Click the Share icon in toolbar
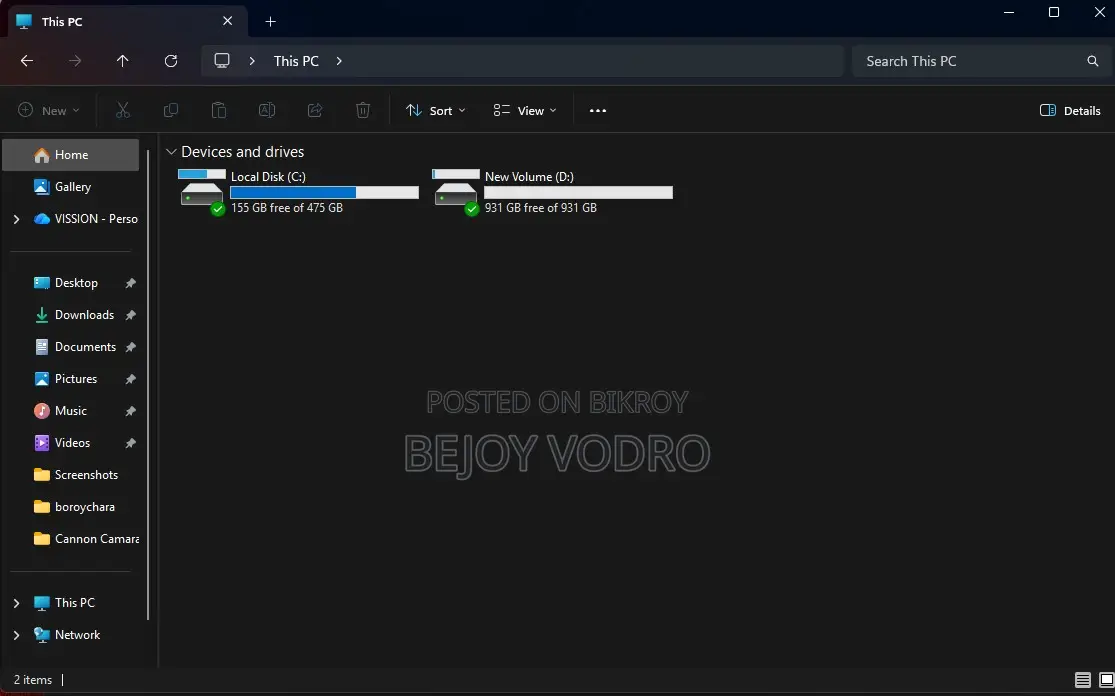 (x=315, y=110)
